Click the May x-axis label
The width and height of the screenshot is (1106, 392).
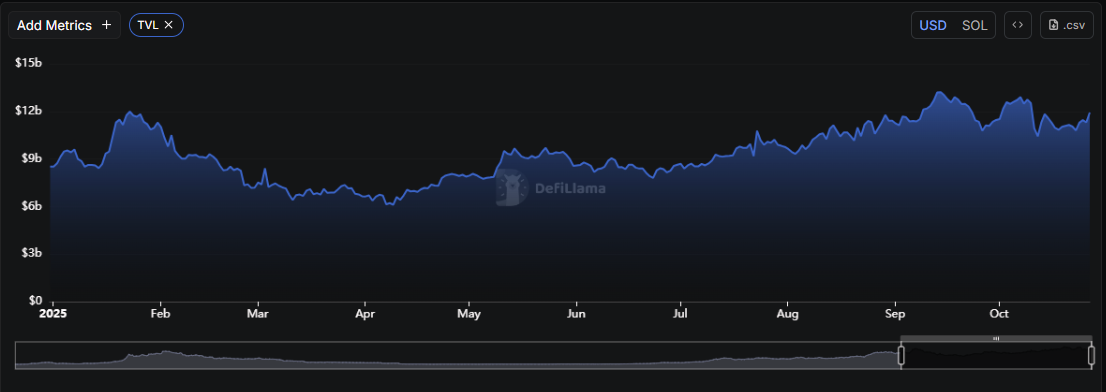[469, 314]
